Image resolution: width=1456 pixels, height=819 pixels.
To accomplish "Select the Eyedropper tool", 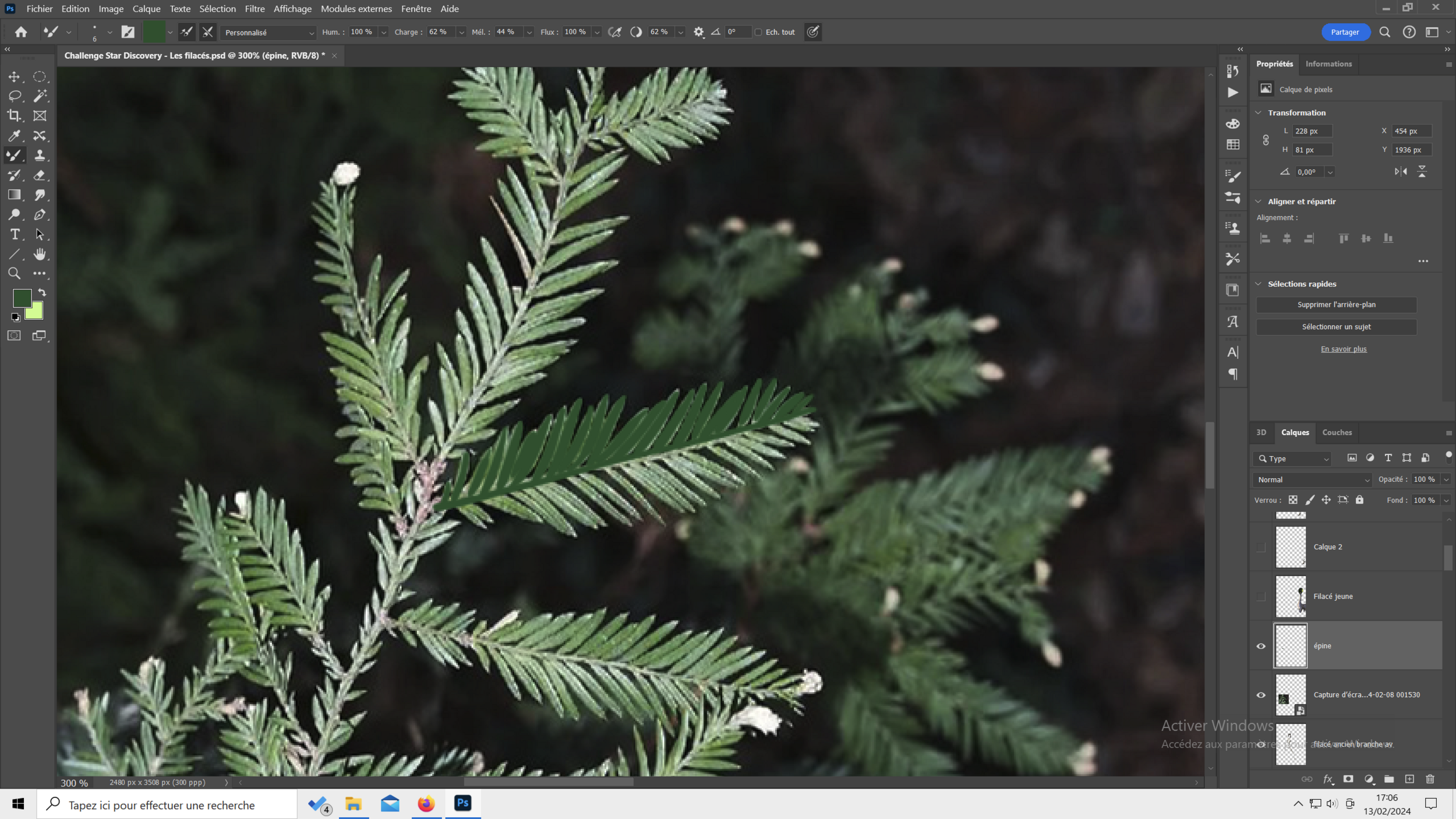I will point(15,136).
